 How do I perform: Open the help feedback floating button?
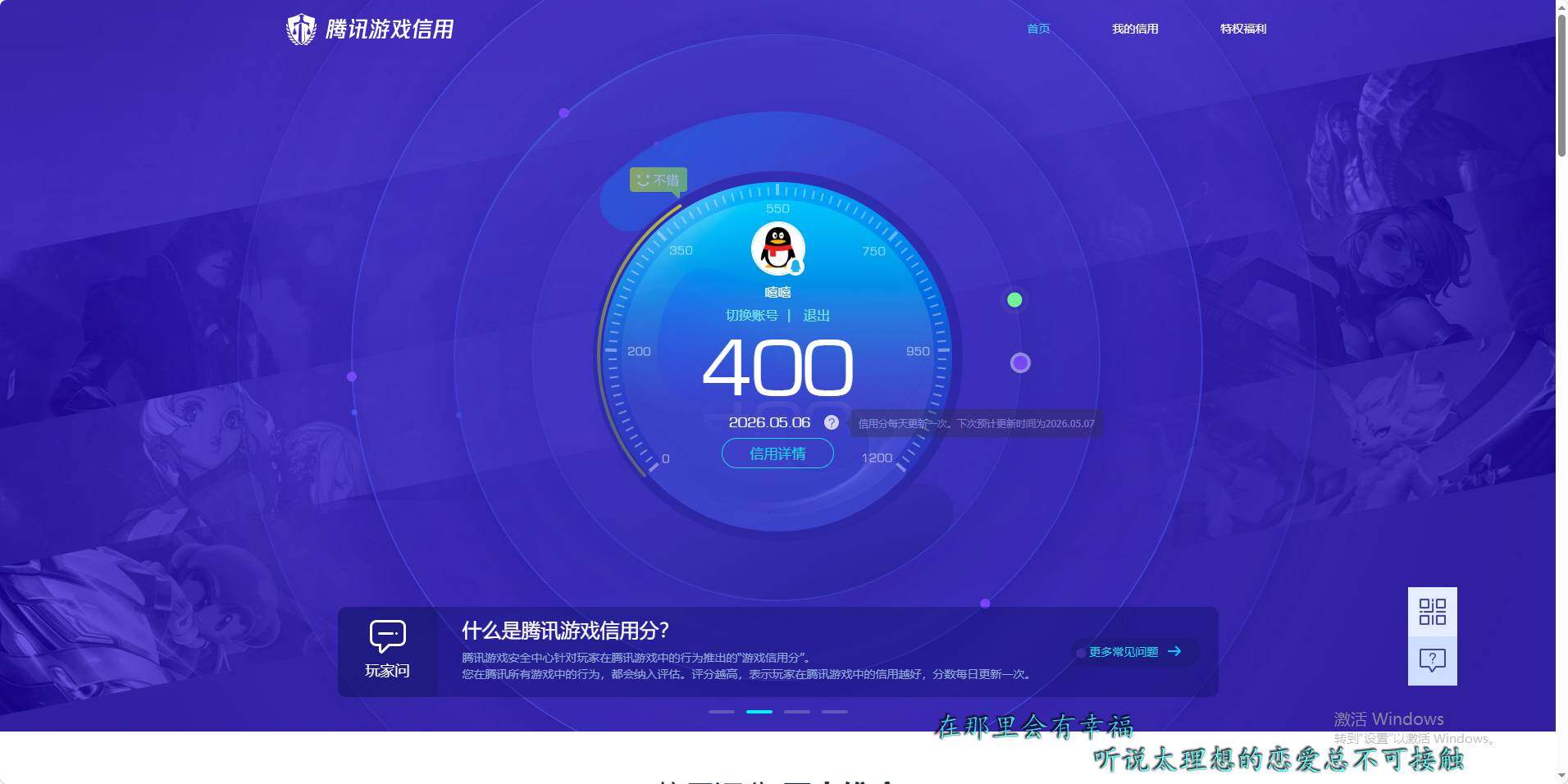tap(1433, 661)
